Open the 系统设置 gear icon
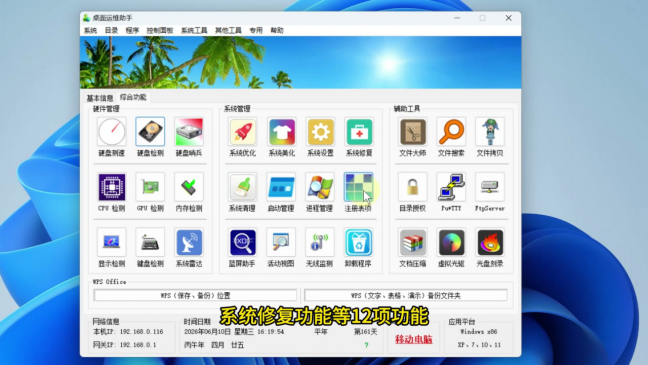648x365 pixels. pyautogui.click(x=320, y=132)
